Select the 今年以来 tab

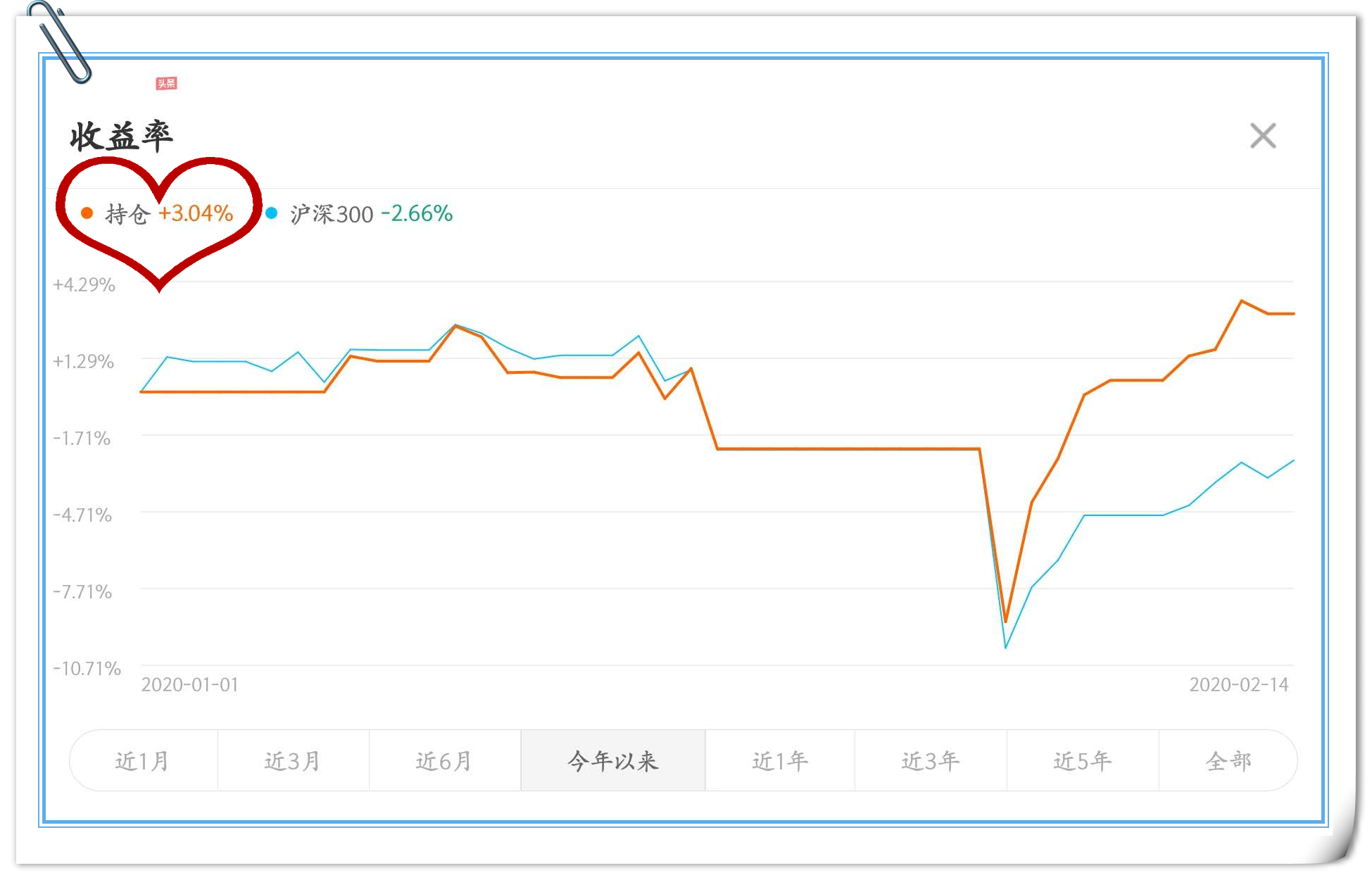tap(612, 761)
